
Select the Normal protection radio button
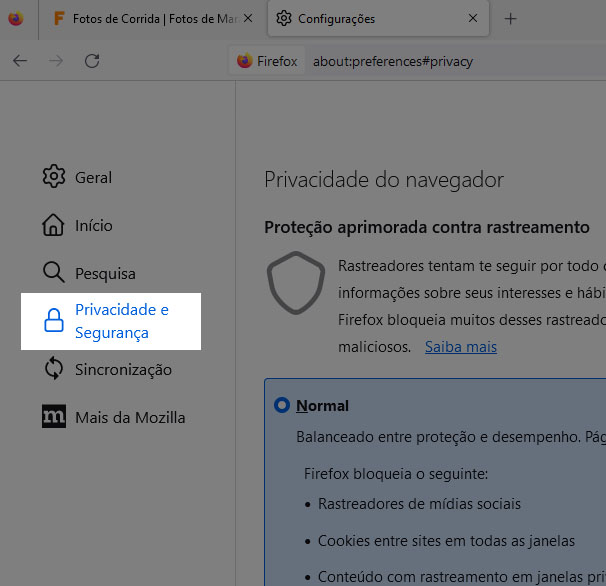coord(282,405)
